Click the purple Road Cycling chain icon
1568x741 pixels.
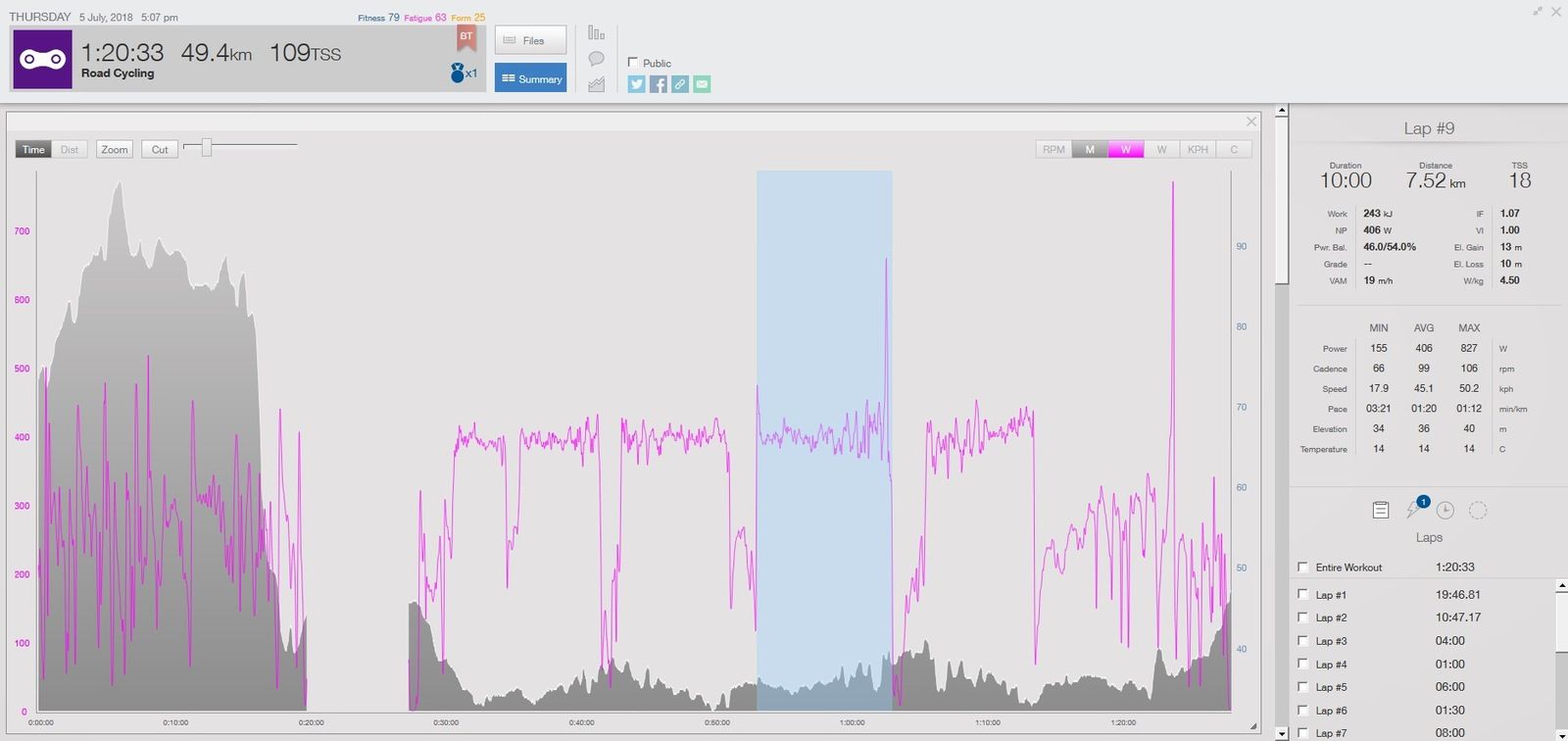(x=42, y=60)
